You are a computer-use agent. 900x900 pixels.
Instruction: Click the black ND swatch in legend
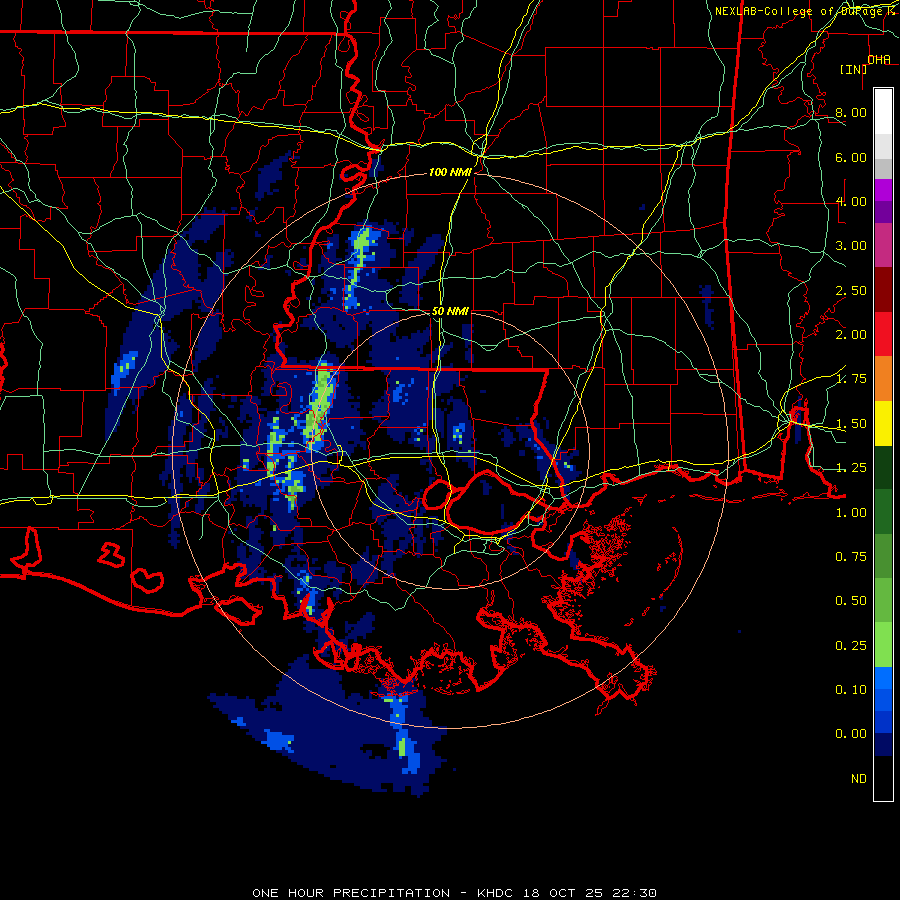tap(883, 778)
